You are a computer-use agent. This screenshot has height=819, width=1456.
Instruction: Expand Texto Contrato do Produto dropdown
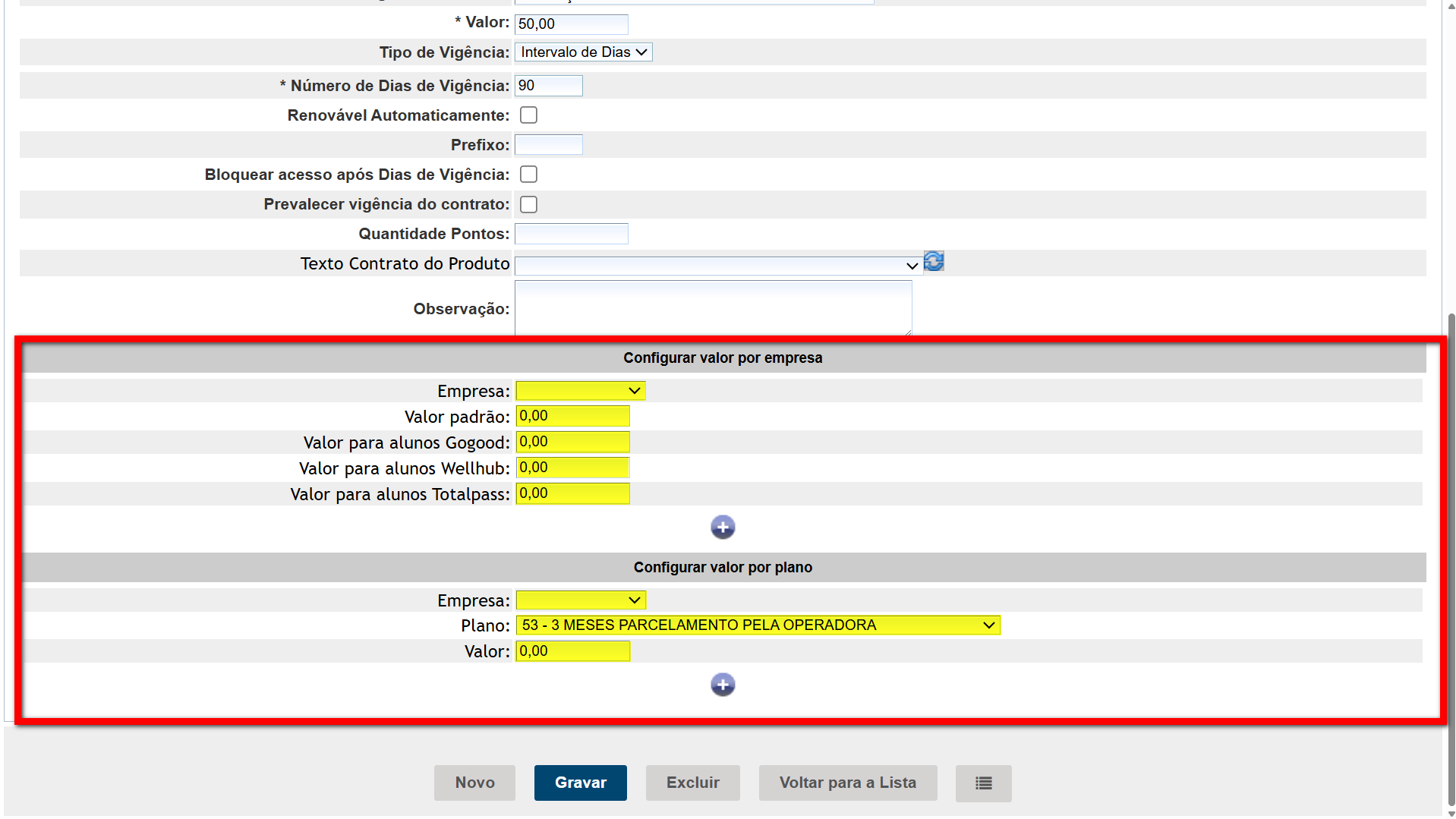718,266
